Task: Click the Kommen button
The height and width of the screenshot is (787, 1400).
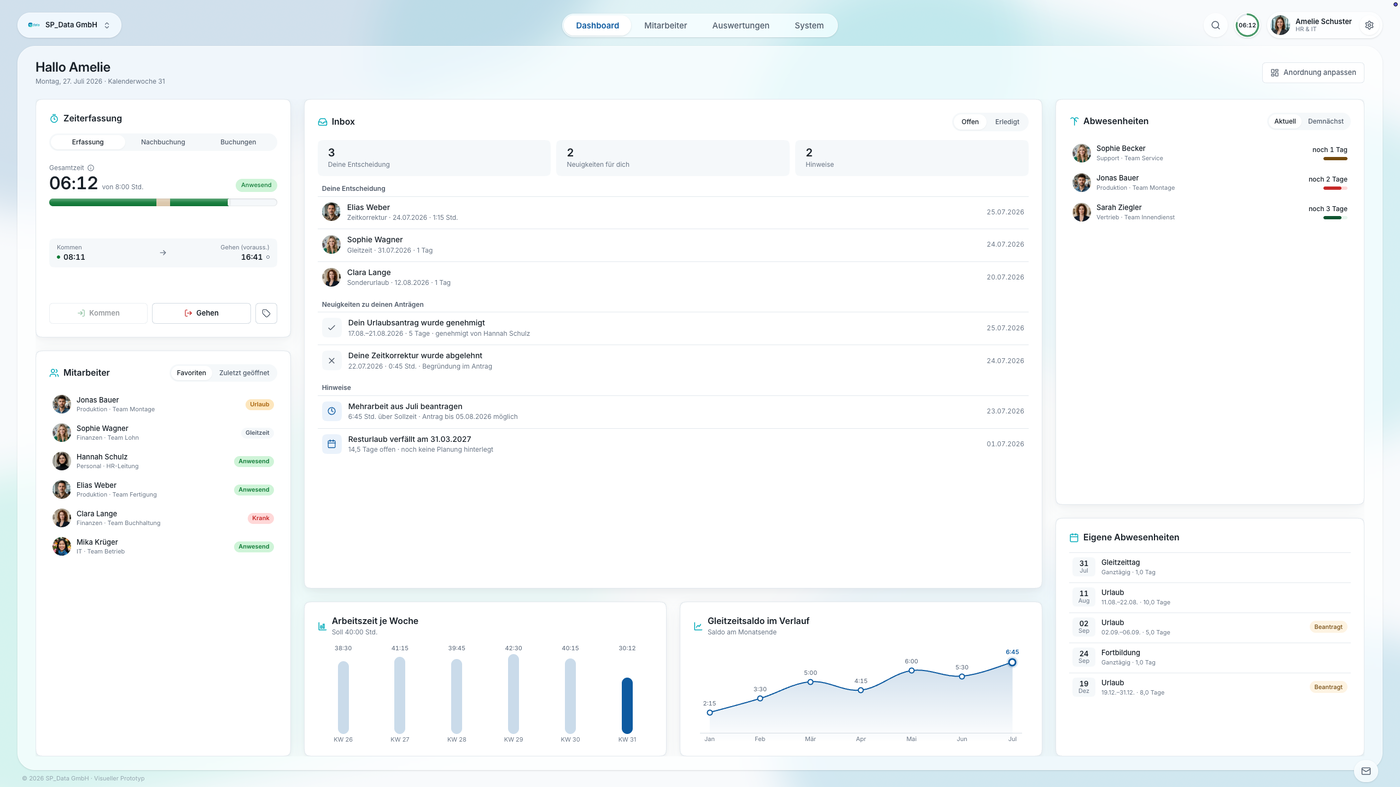Action: tap(98, 313)
